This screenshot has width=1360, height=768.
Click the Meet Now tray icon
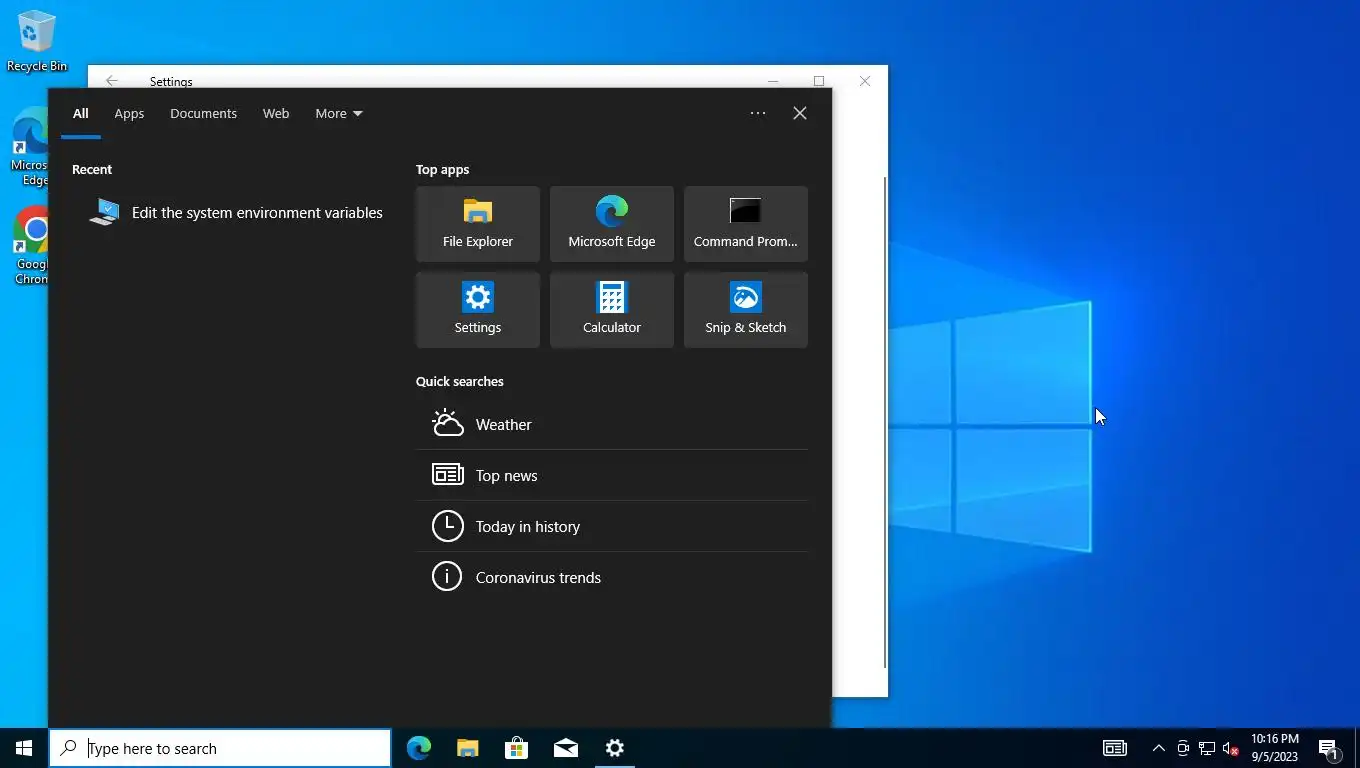click(x=1183, y=748)
